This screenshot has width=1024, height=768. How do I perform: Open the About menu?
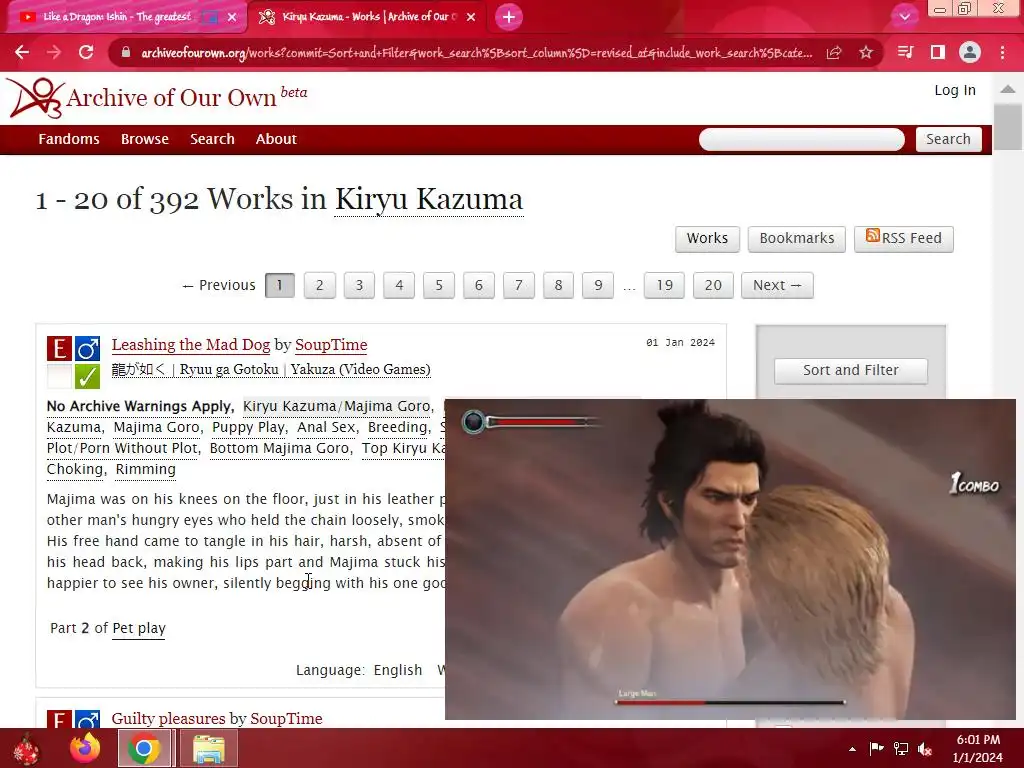click(276, 139)
